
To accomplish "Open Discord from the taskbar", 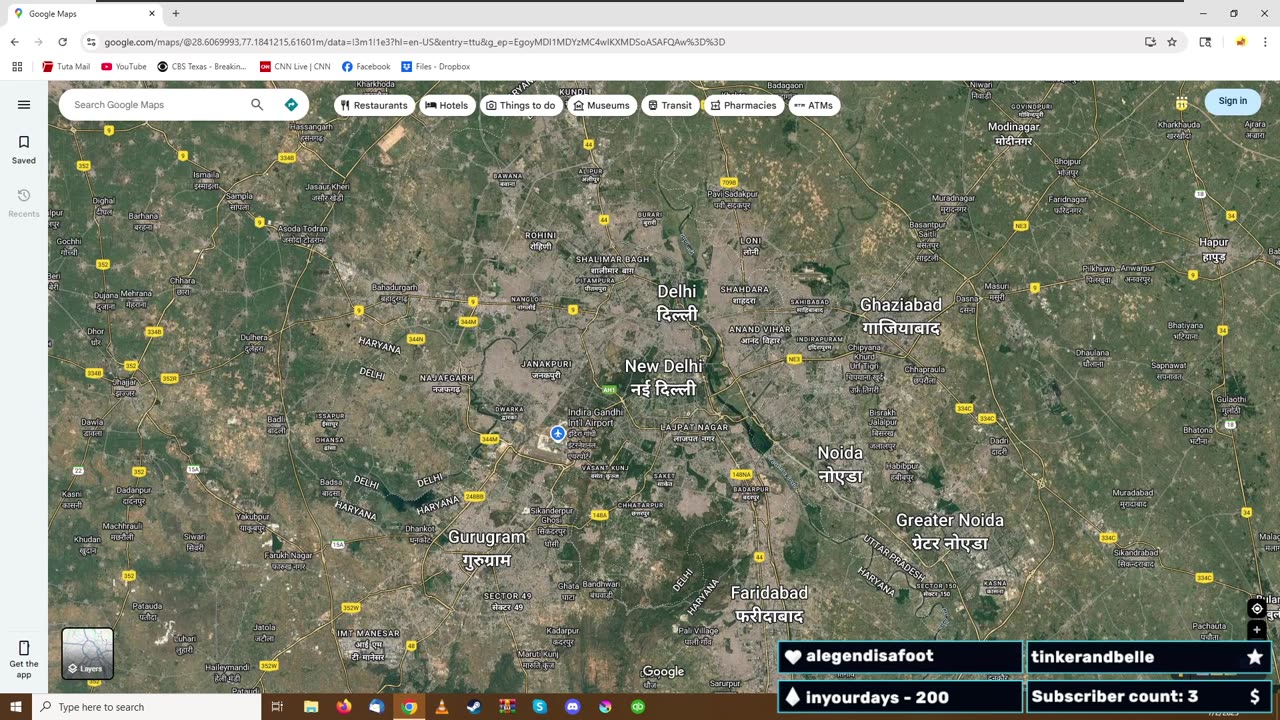I will pyautogui.click(x=572, y=707).
